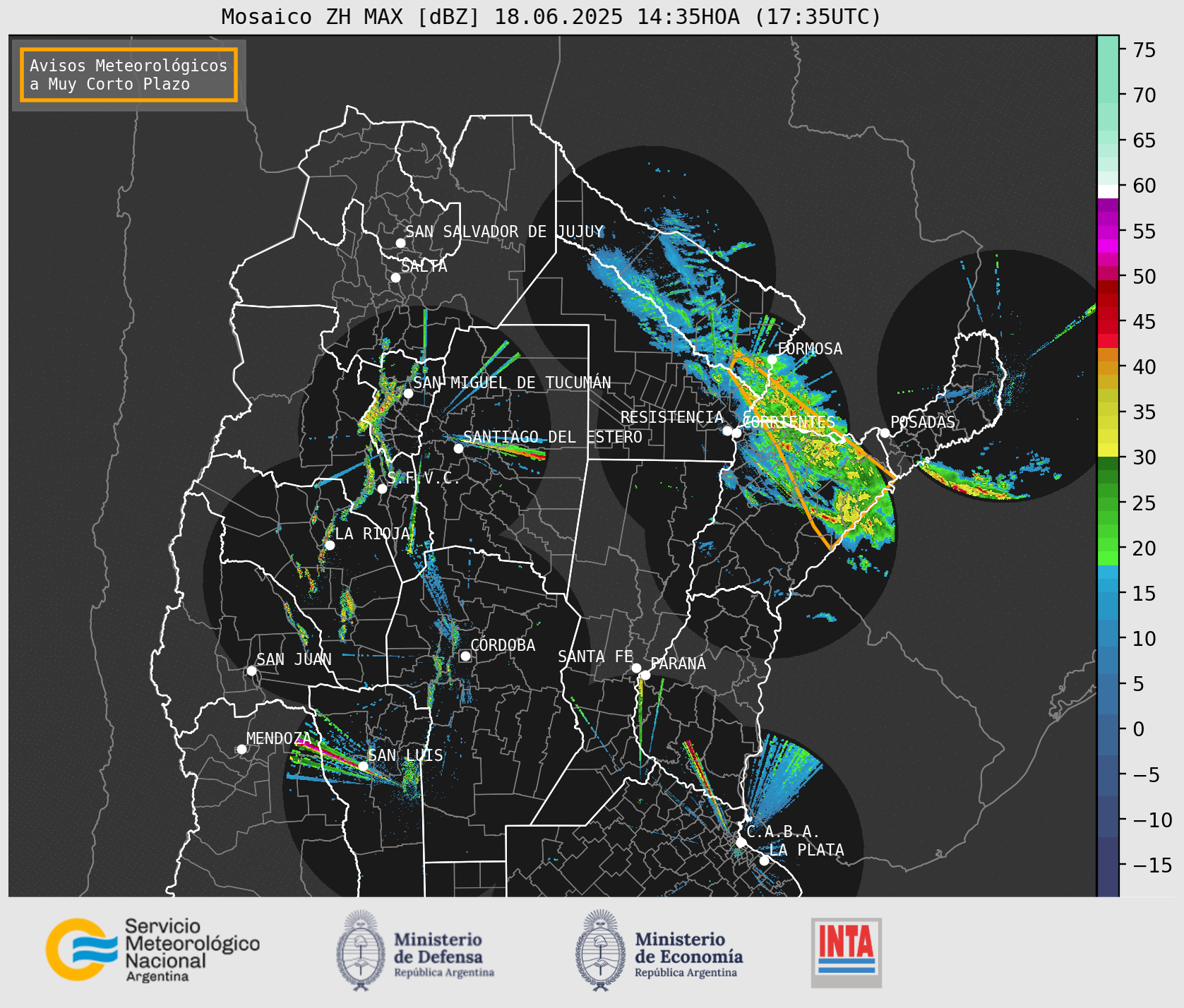Click the LA PLATA label text

tap(806, 850)
